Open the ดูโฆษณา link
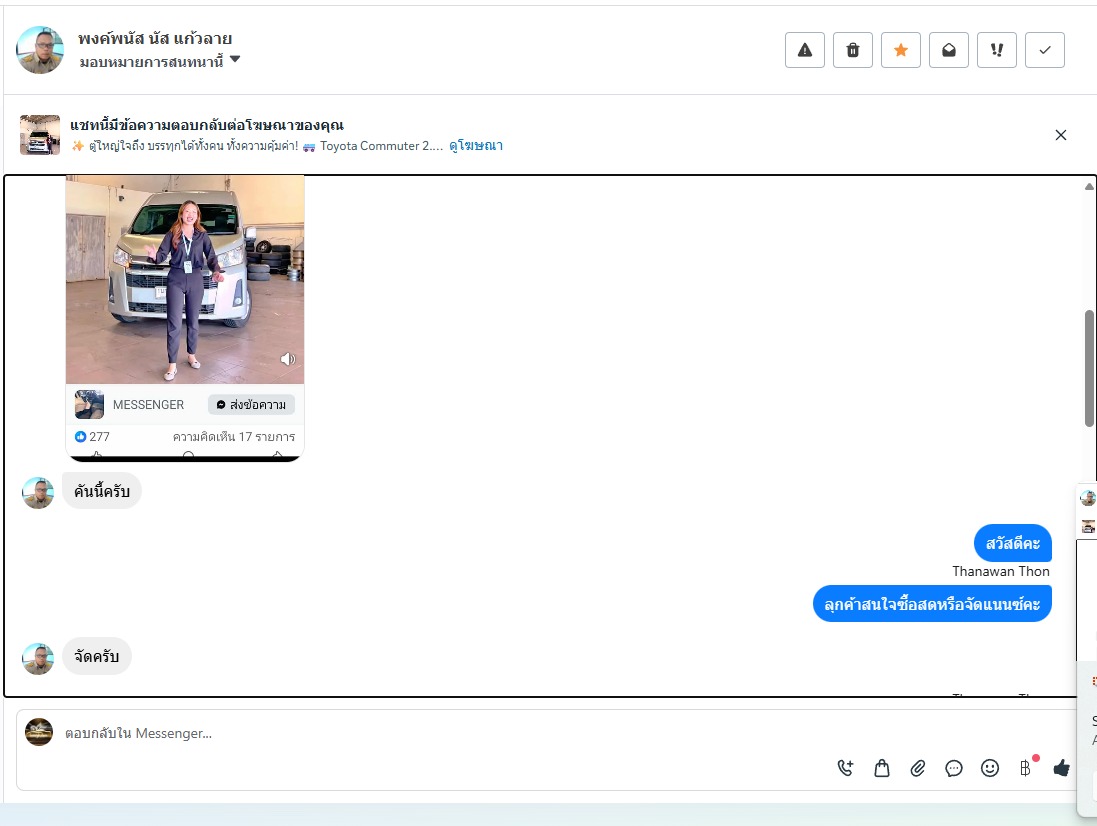This screenshot has width=1097, height=826. tap(476, 145)
